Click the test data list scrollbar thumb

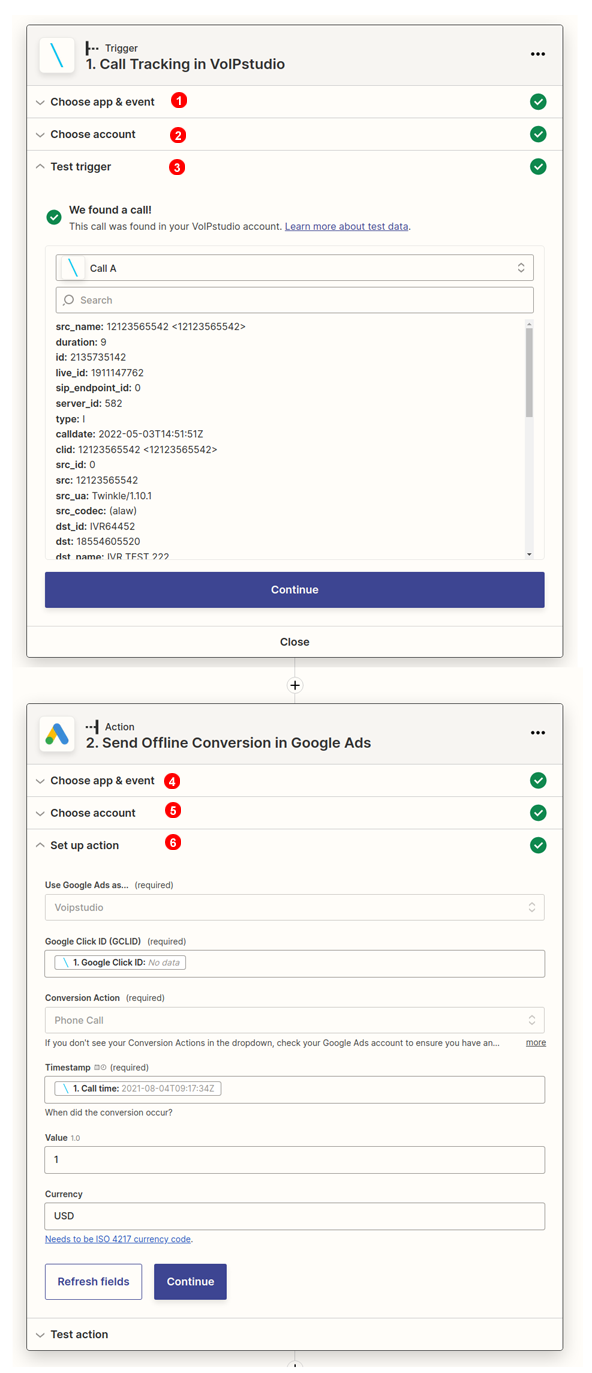click(529, 372)
